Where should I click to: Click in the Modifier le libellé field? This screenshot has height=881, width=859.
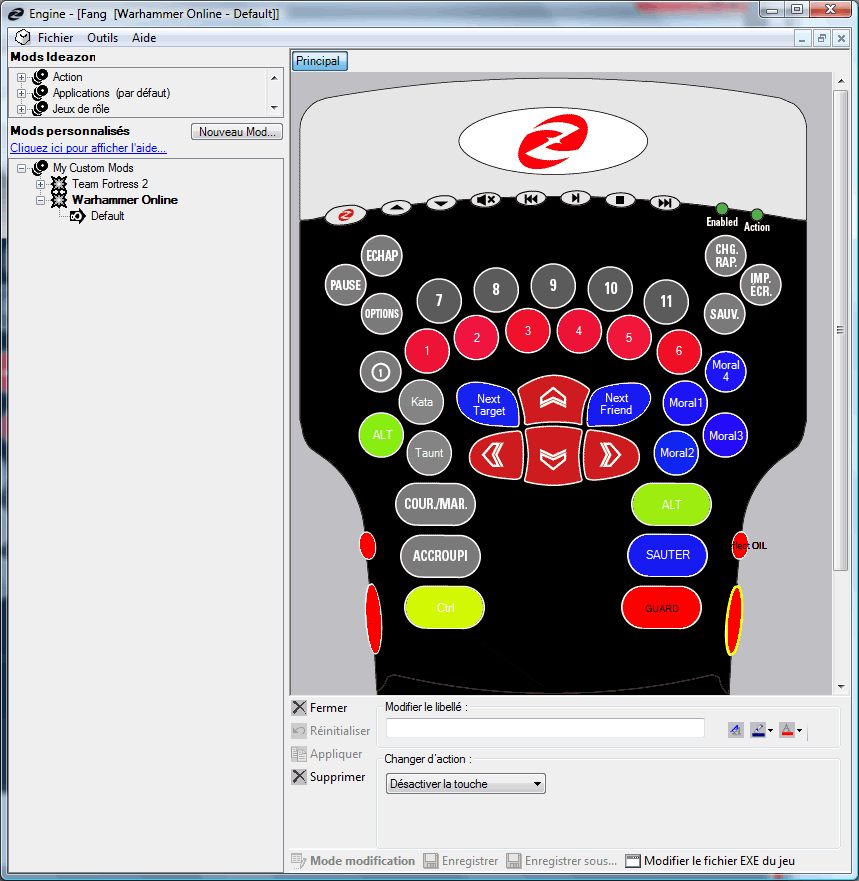(545, 728)
